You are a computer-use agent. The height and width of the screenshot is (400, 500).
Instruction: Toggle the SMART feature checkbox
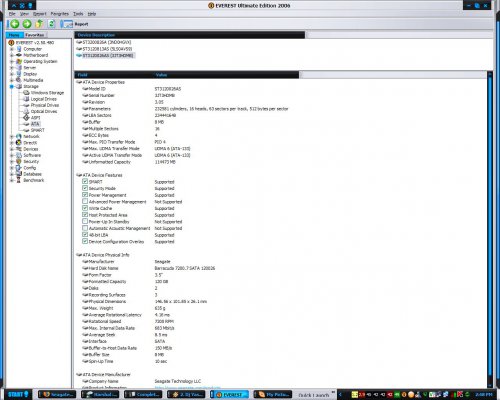[85, 181]
